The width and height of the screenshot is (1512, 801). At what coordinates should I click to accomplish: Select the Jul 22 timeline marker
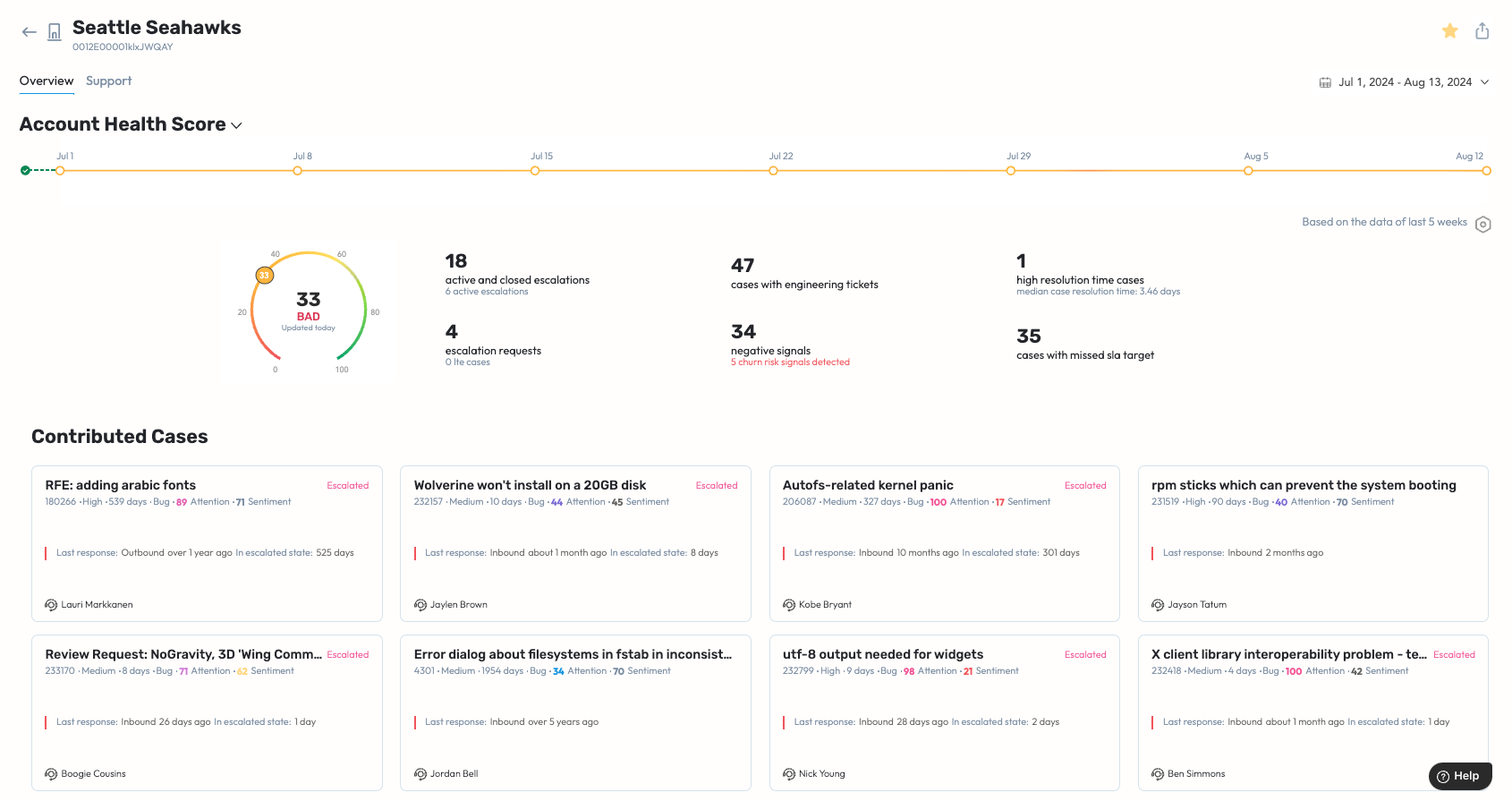coord(773,170)
